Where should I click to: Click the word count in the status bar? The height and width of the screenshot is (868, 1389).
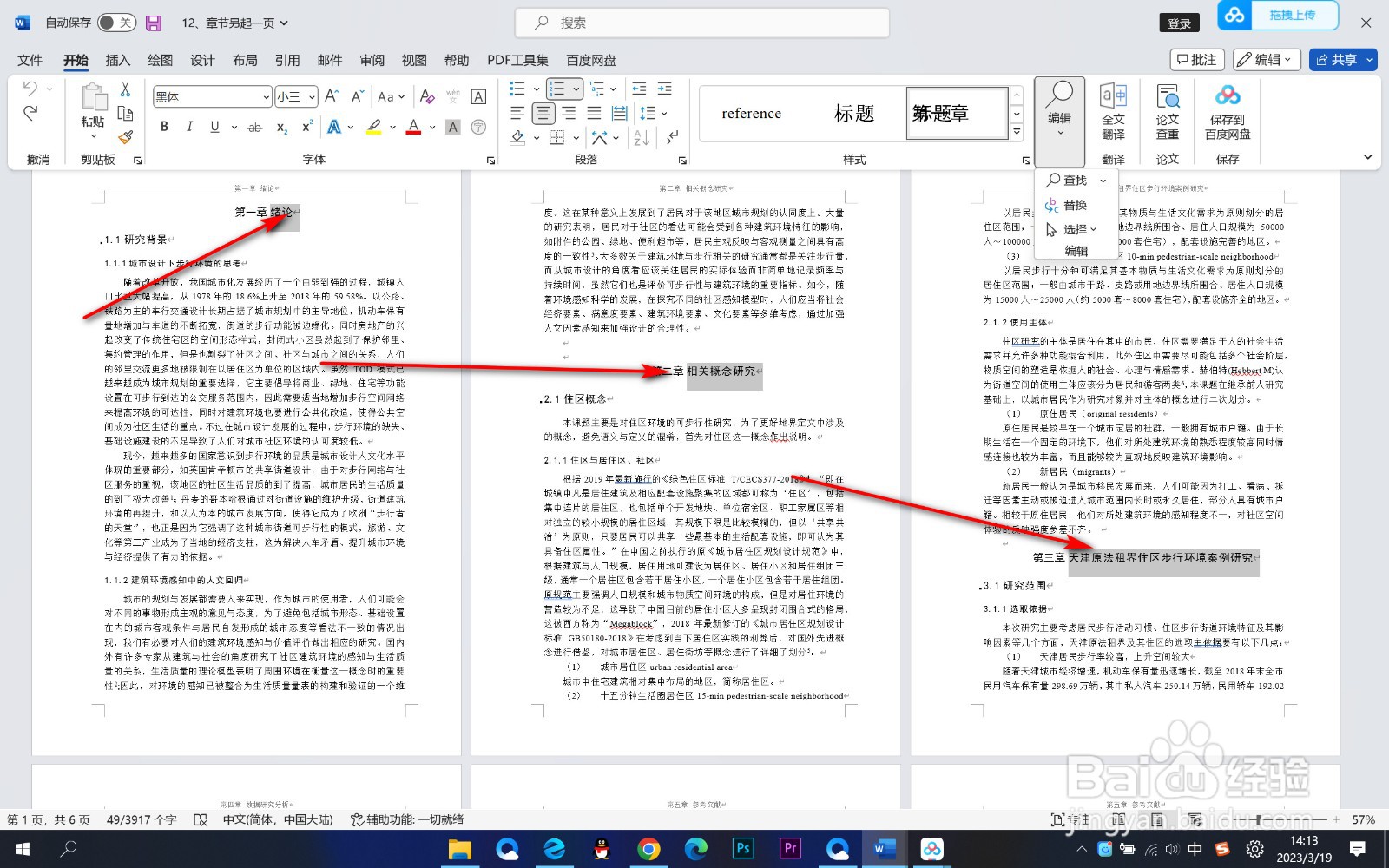click(142, 819)
